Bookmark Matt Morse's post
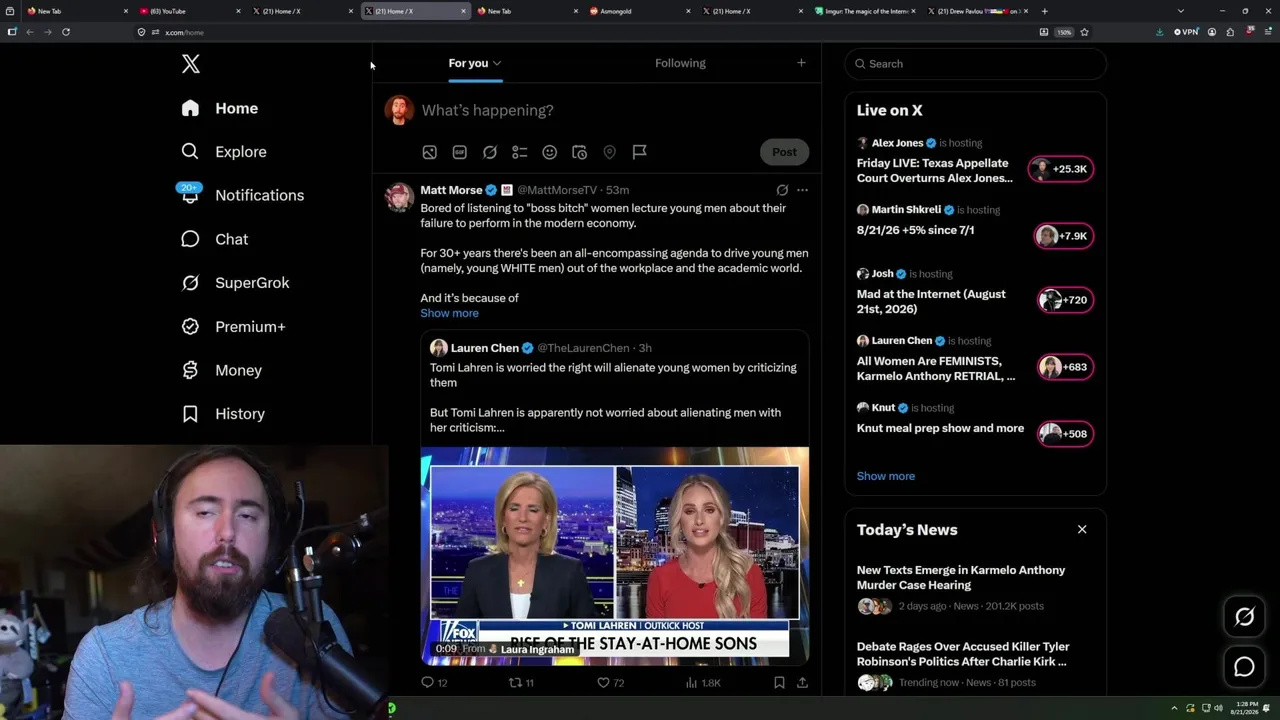This screenshot has width=1280, height=720. (779, 683)
